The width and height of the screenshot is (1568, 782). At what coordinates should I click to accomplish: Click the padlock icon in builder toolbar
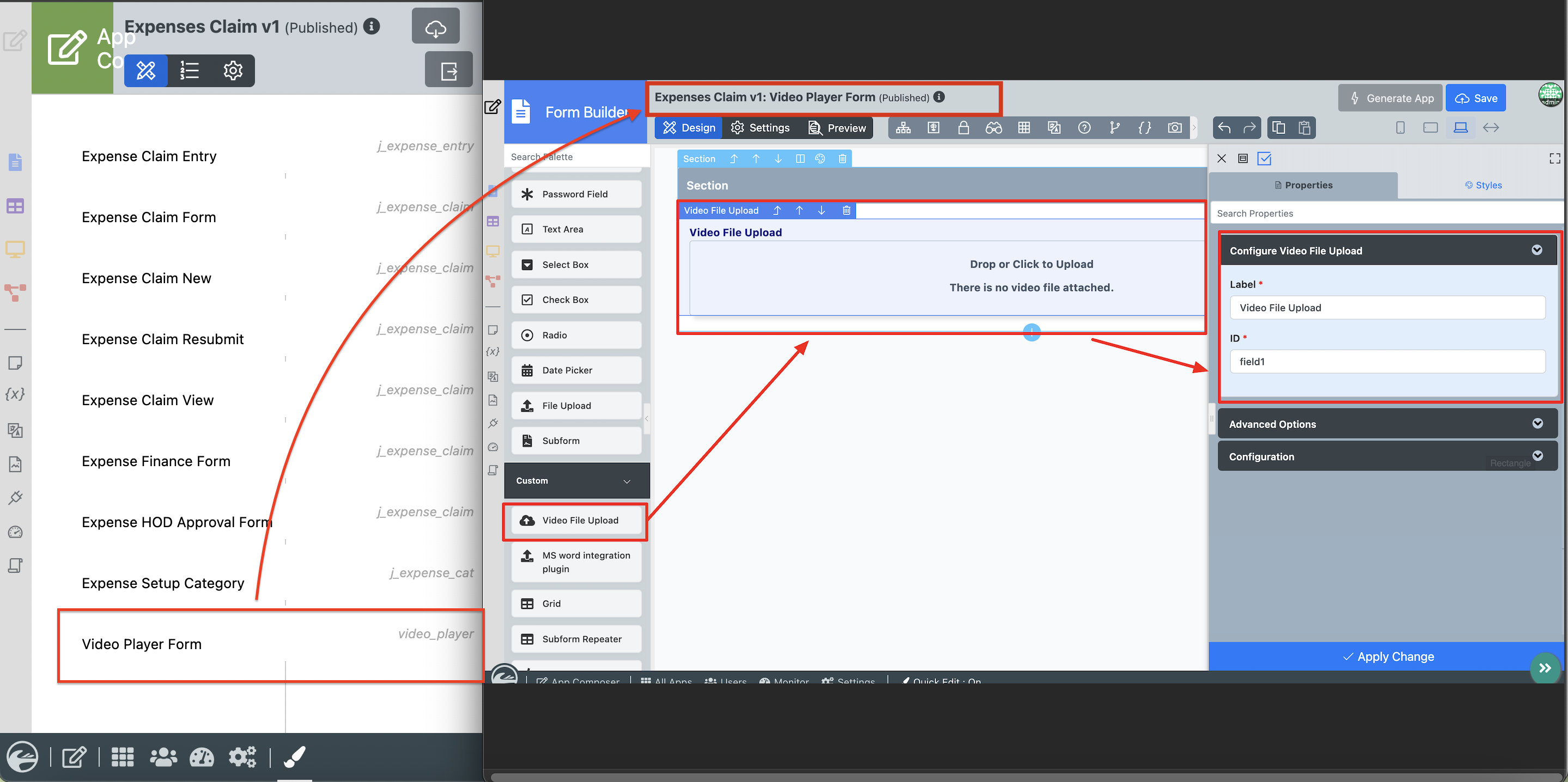click(x=964, y=128)
